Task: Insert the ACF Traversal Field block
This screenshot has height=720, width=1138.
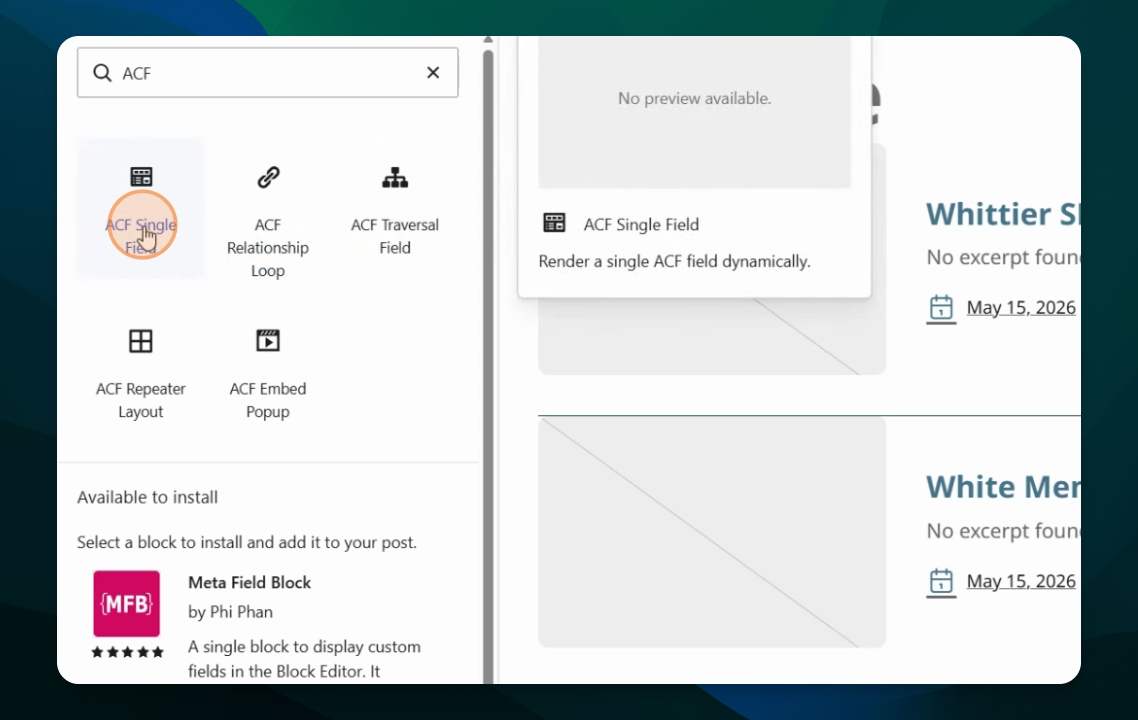Action: (x=395, y=209)
